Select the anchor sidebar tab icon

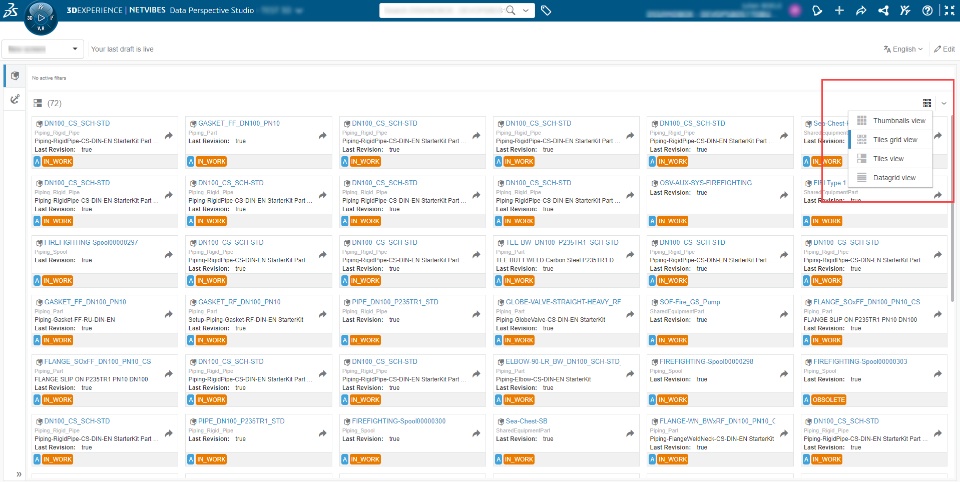point(15,99)
